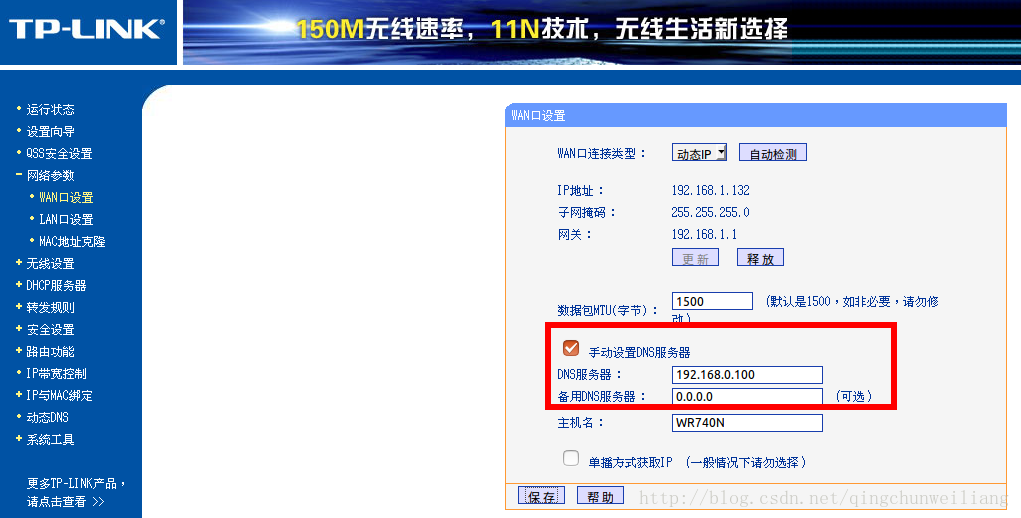Focus the 数据包MTU field (1500)
Screen dimensions: 1021x518
click(712, 301)
